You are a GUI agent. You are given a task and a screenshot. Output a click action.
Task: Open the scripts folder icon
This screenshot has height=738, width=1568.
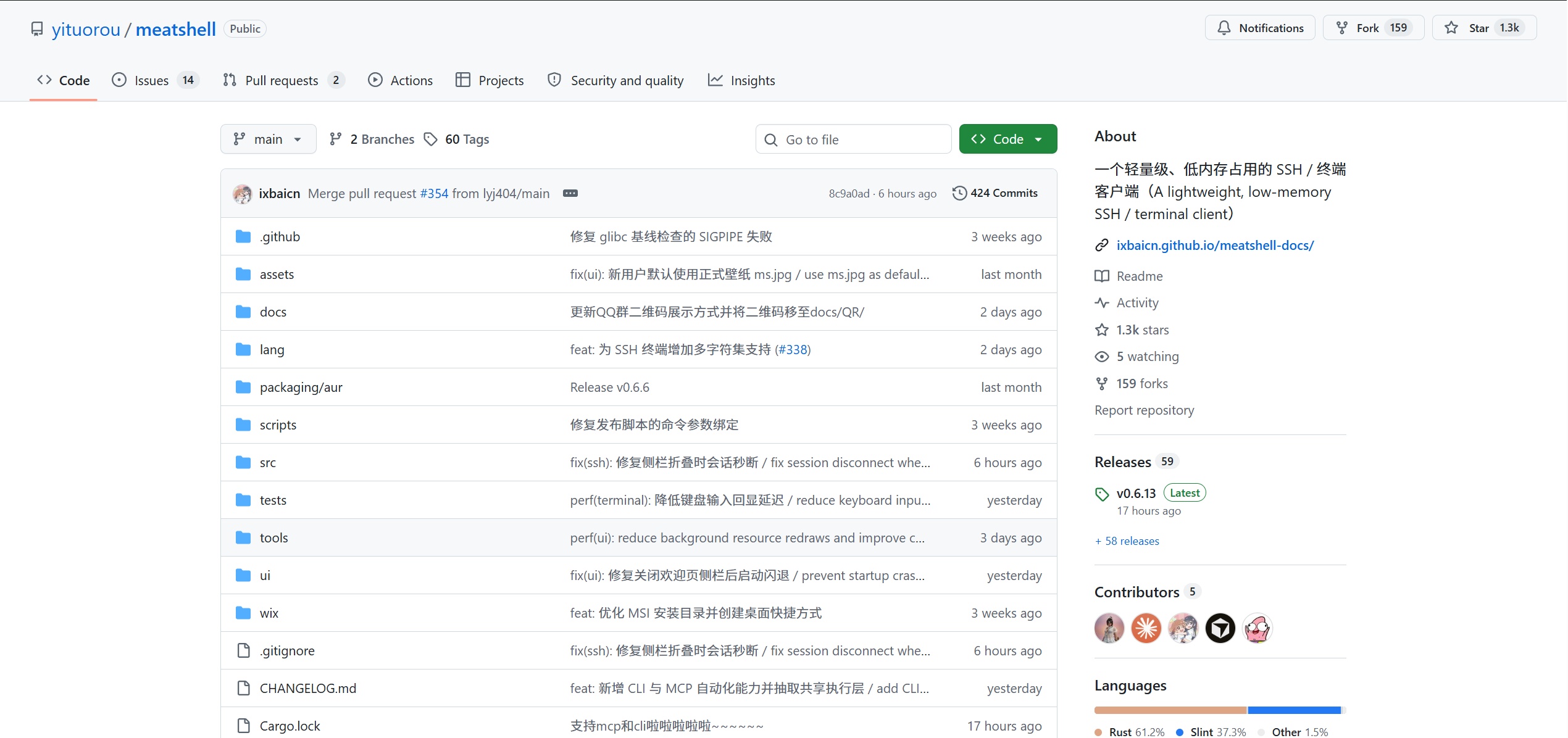click(x=243, y=425)
